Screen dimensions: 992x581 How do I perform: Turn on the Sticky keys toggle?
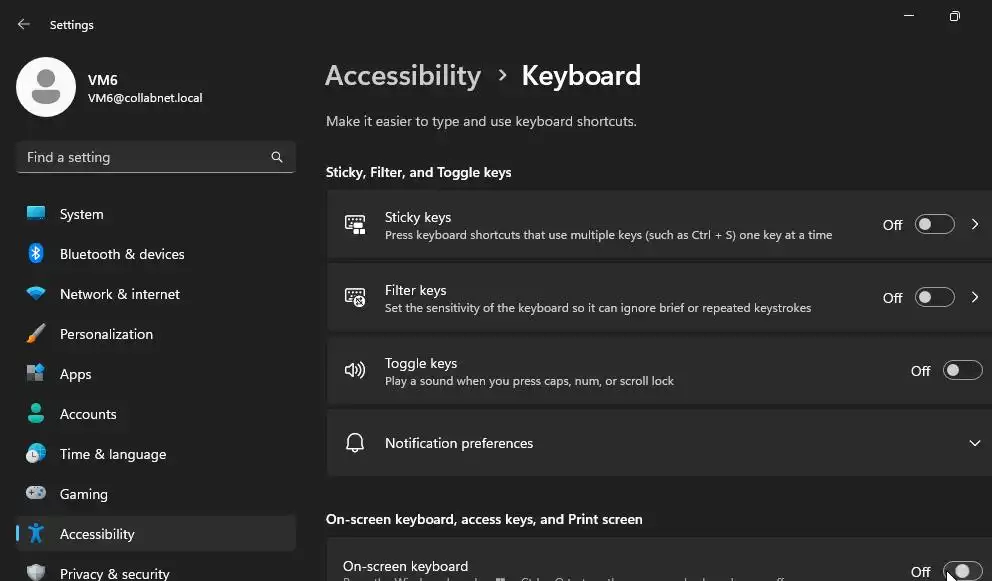point(935,225)
